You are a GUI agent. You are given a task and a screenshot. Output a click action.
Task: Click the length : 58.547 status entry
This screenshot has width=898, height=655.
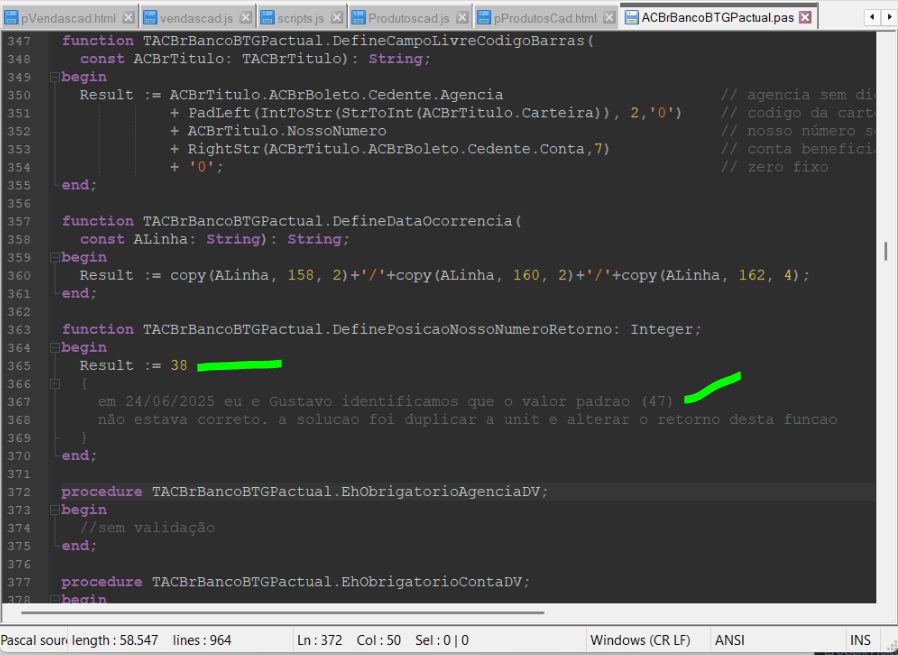click(x=115, y=640)
